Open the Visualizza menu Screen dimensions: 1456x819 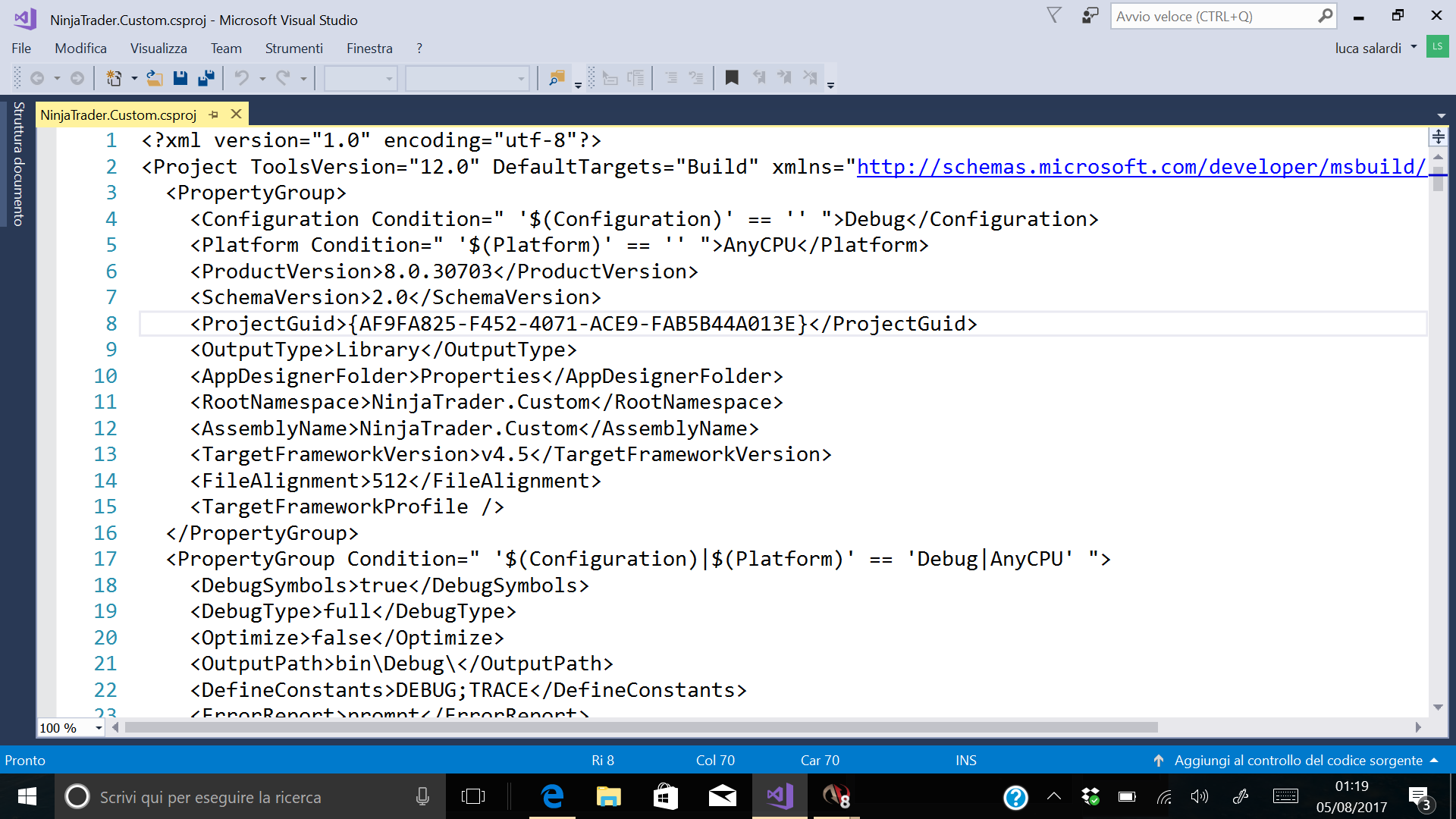[158, 48]
